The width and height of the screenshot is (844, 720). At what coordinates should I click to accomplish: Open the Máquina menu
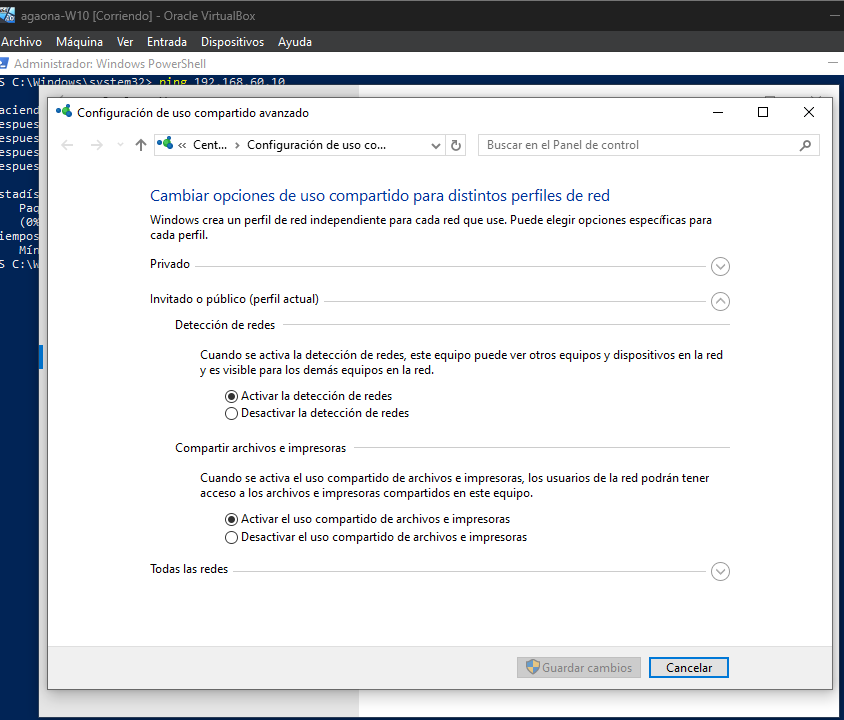coord(79,42)
